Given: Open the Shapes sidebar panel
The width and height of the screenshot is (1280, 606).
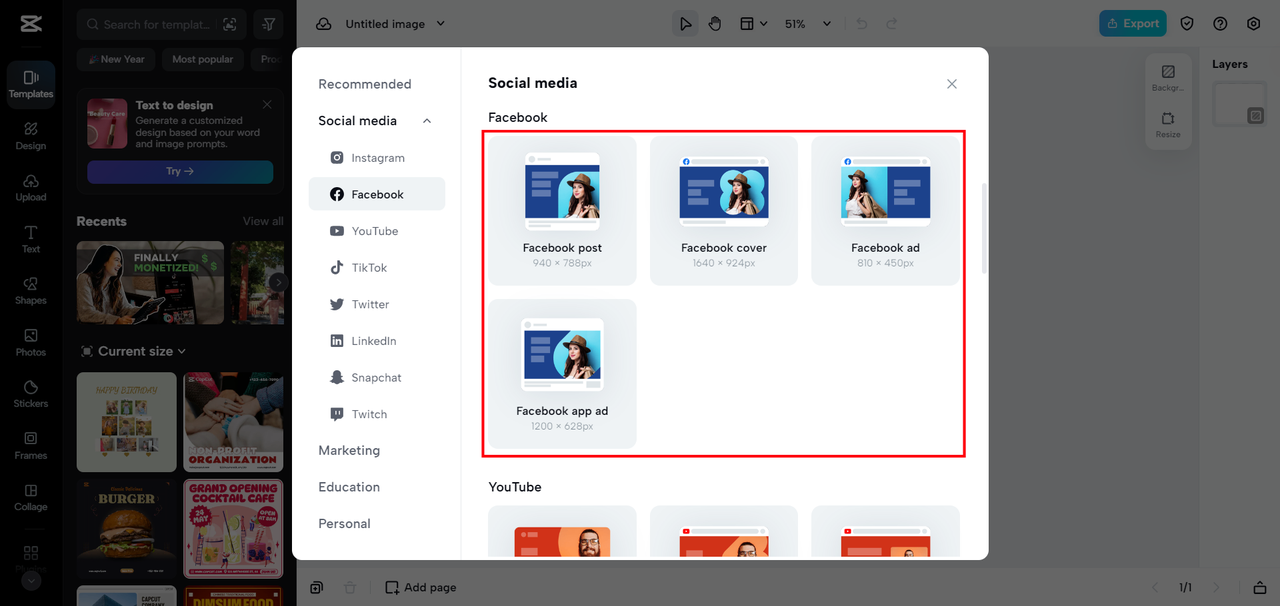Looking at the screenshot, I should pyautogui.click(x=31, y=291).
